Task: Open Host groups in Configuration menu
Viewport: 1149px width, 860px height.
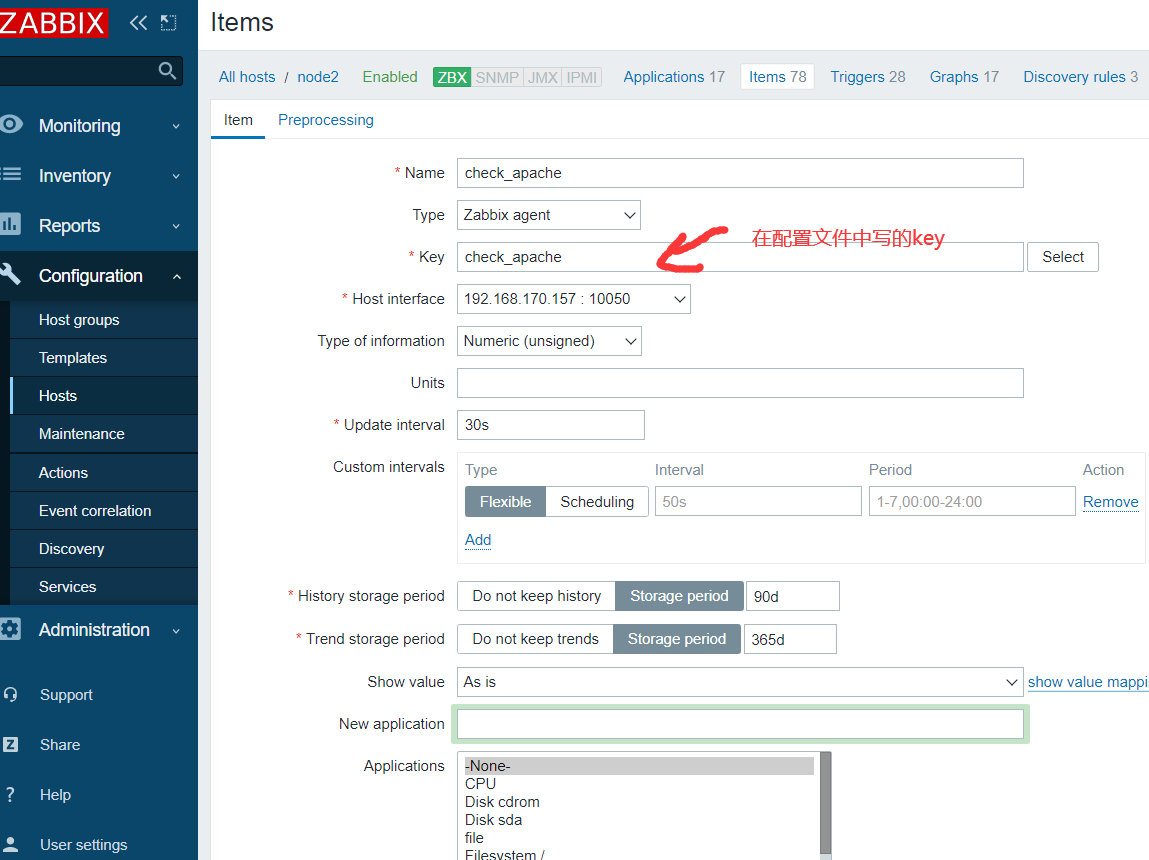Action: [104, 320]
